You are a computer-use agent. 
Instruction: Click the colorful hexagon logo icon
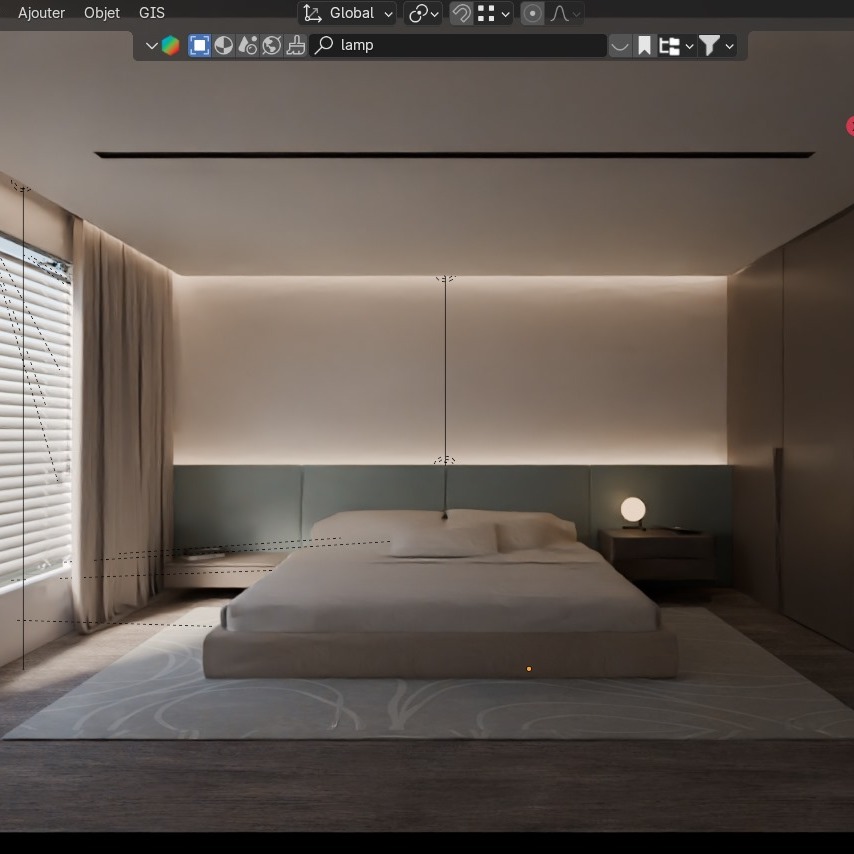[x=171, y=45]
